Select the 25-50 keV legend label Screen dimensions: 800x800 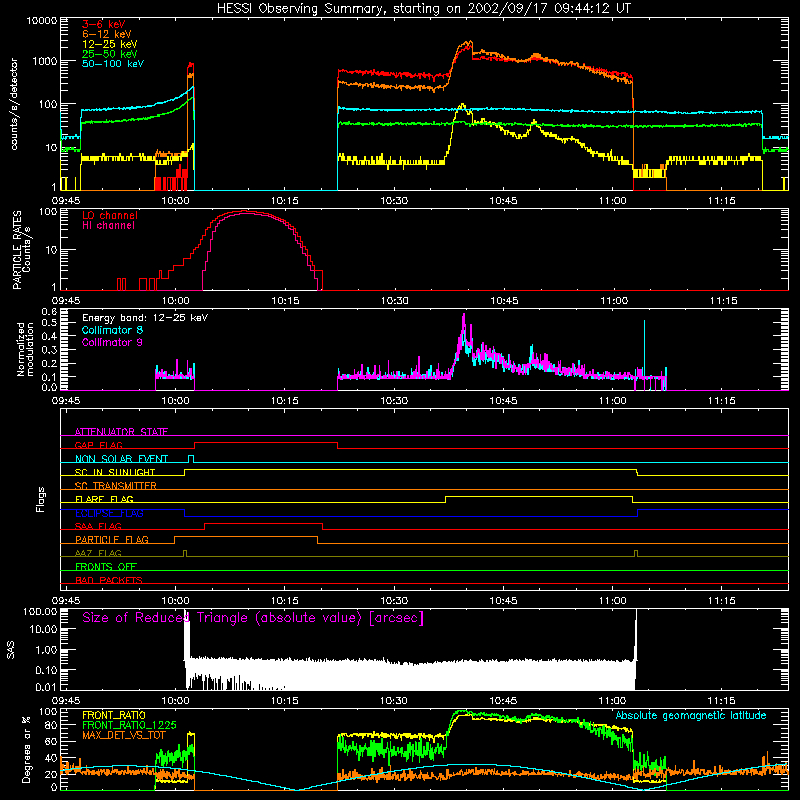pyautogui.click(x=110, y=54)
